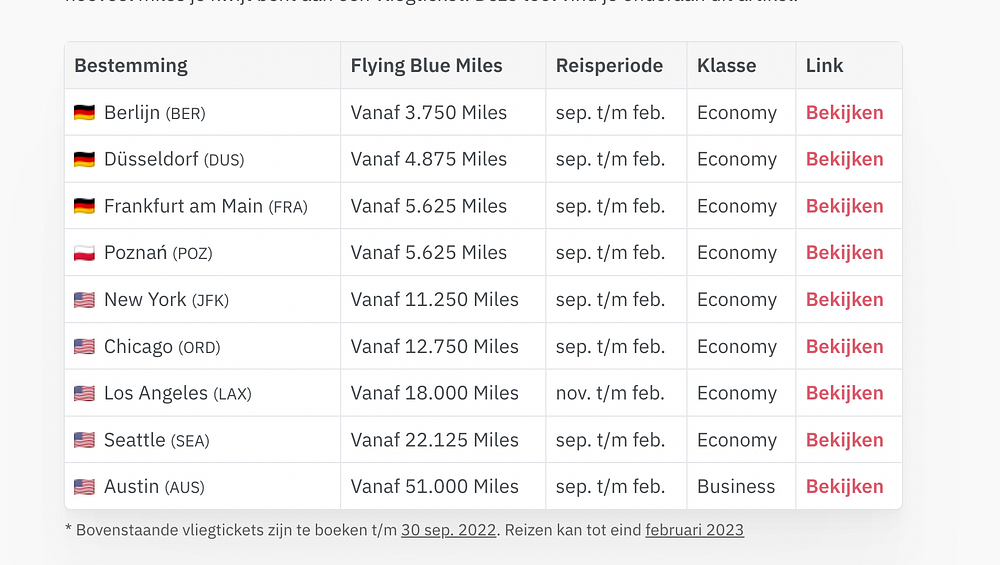Image resolution: width=1000 pixels, height=565 pixels.
Task: Click the US flag beside New York
Action: 84,300
